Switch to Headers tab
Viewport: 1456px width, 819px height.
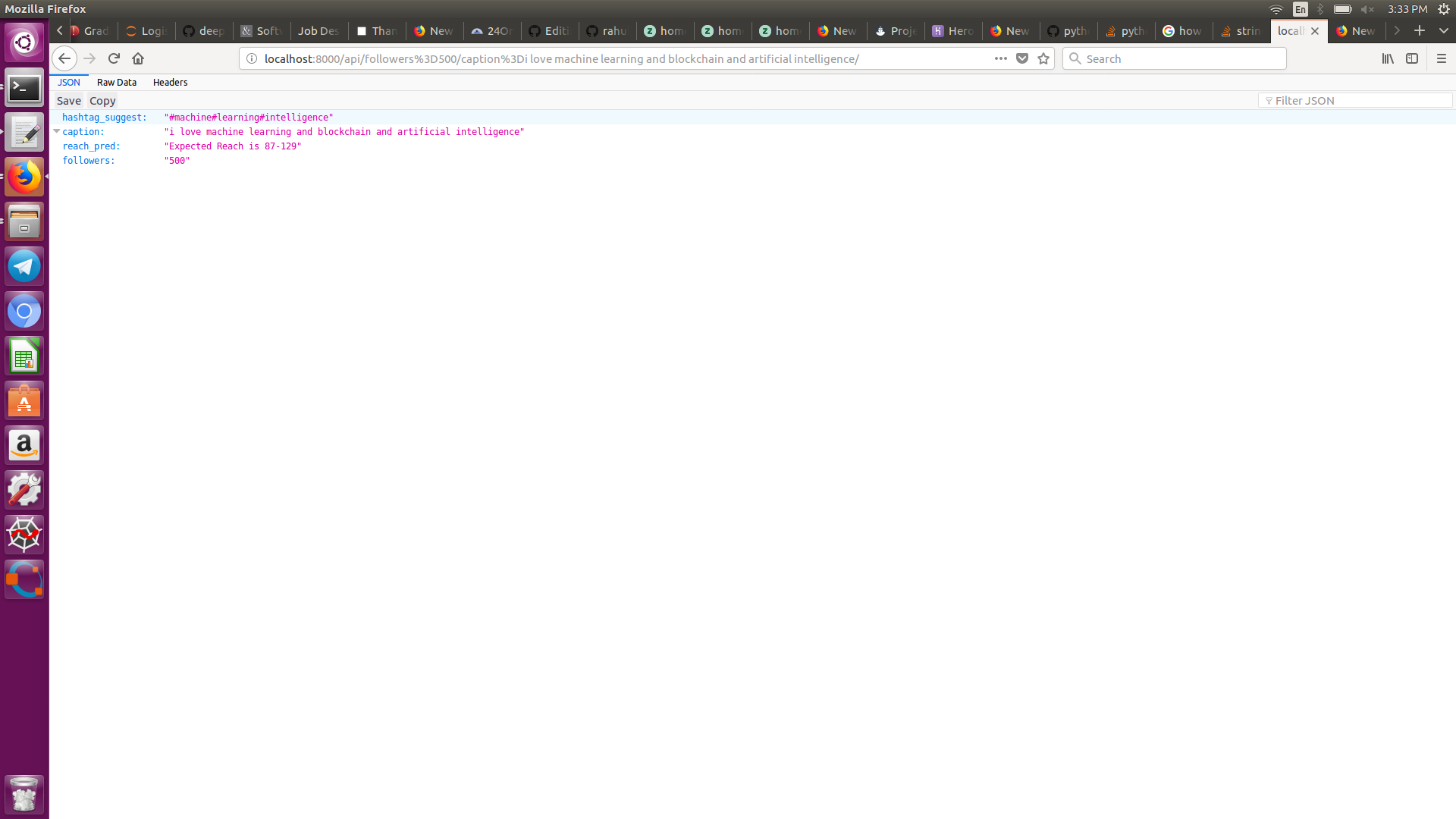[x=170, y=82]
